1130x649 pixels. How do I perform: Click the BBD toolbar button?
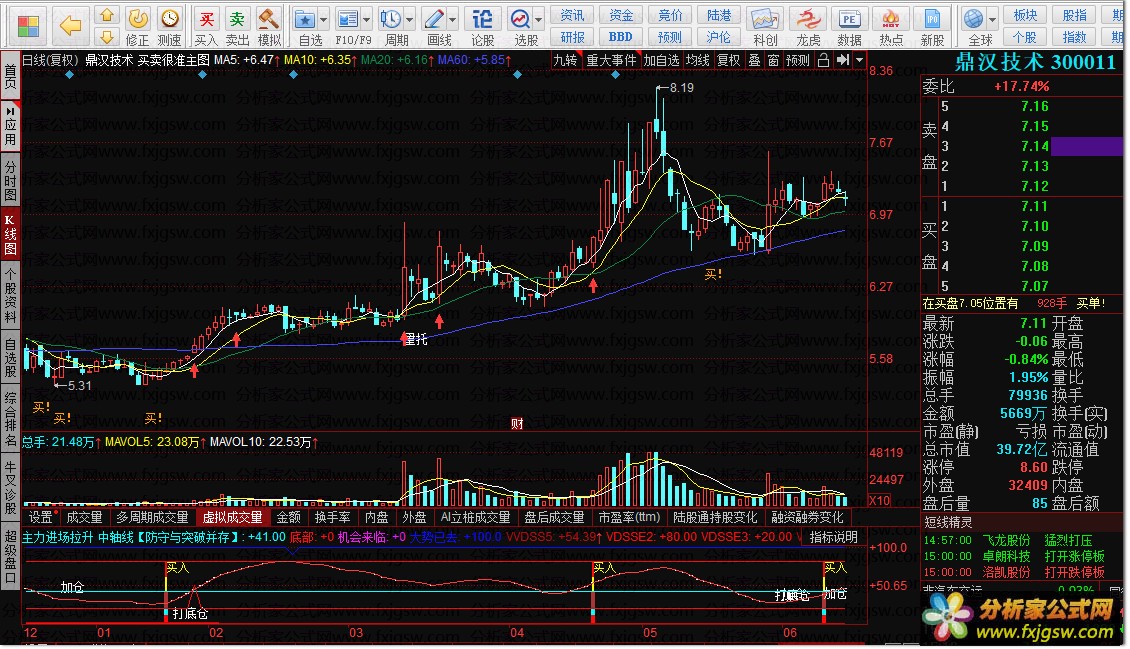(620, 37)
